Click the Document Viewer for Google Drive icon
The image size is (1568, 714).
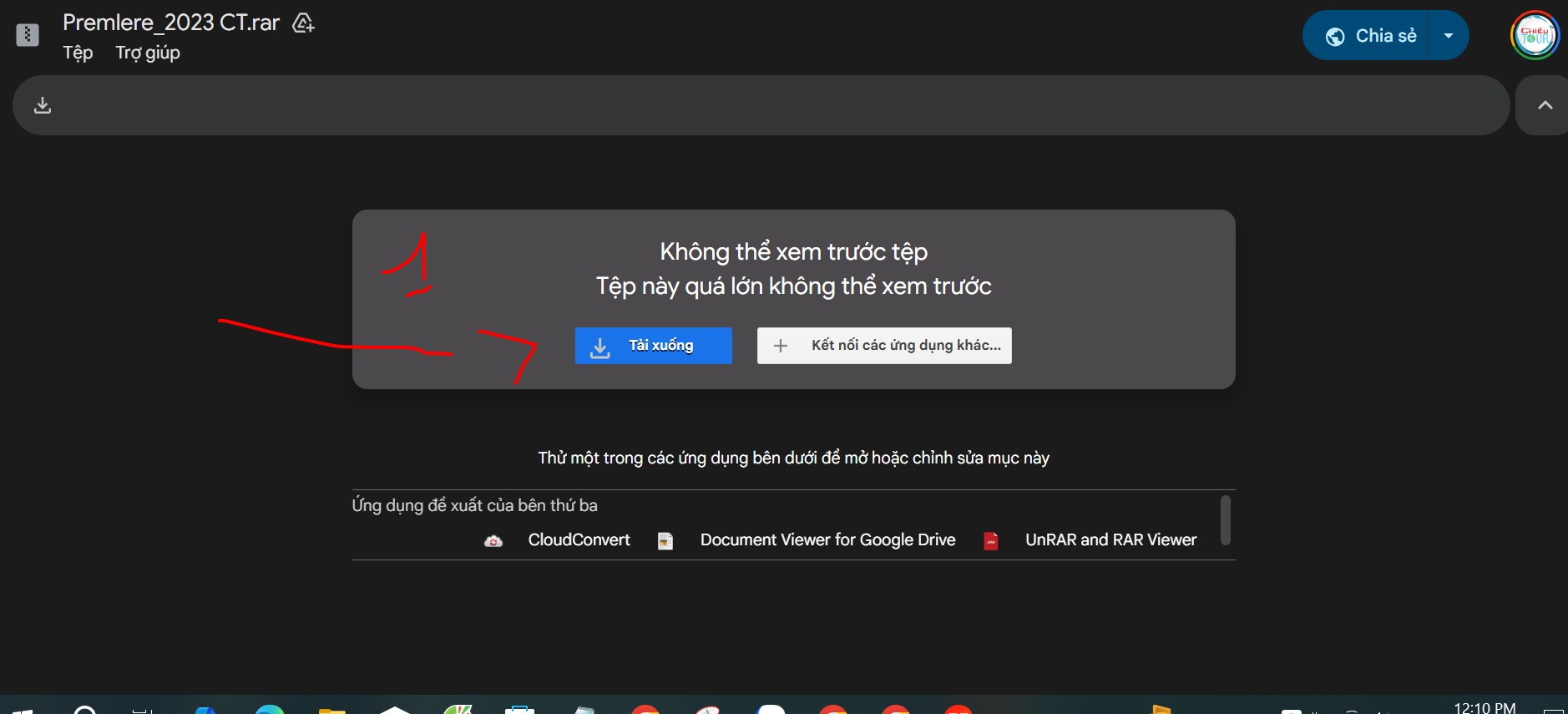pos(665,541)
